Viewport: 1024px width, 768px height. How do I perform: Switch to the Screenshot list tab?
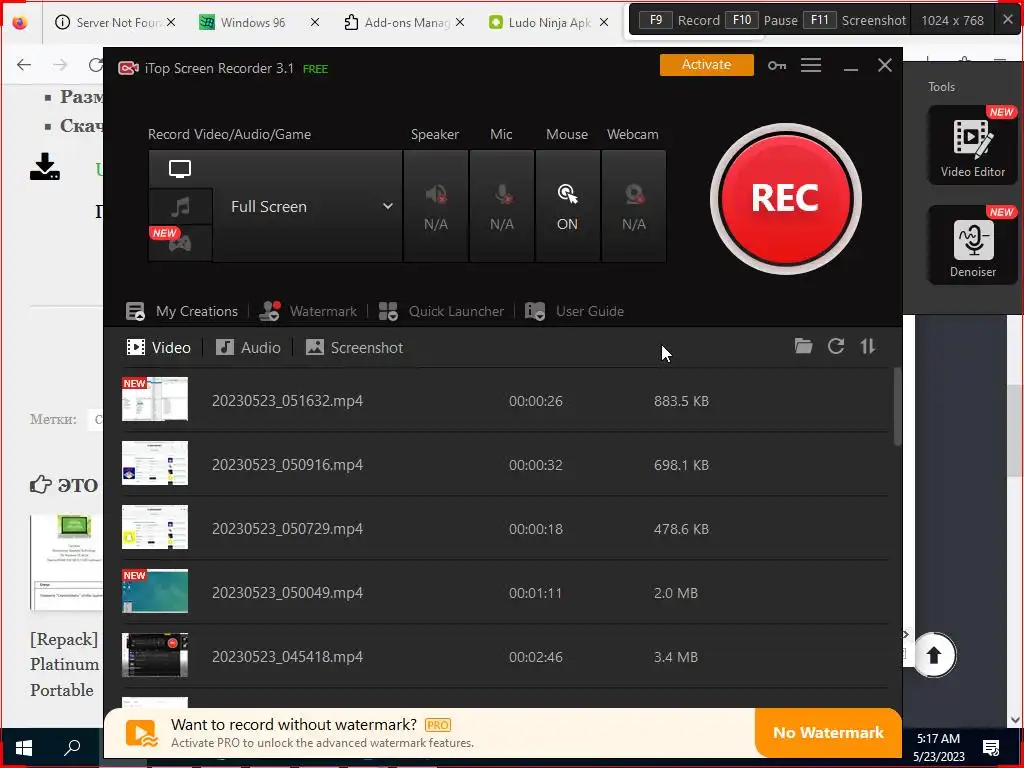[x=355, y=347]
